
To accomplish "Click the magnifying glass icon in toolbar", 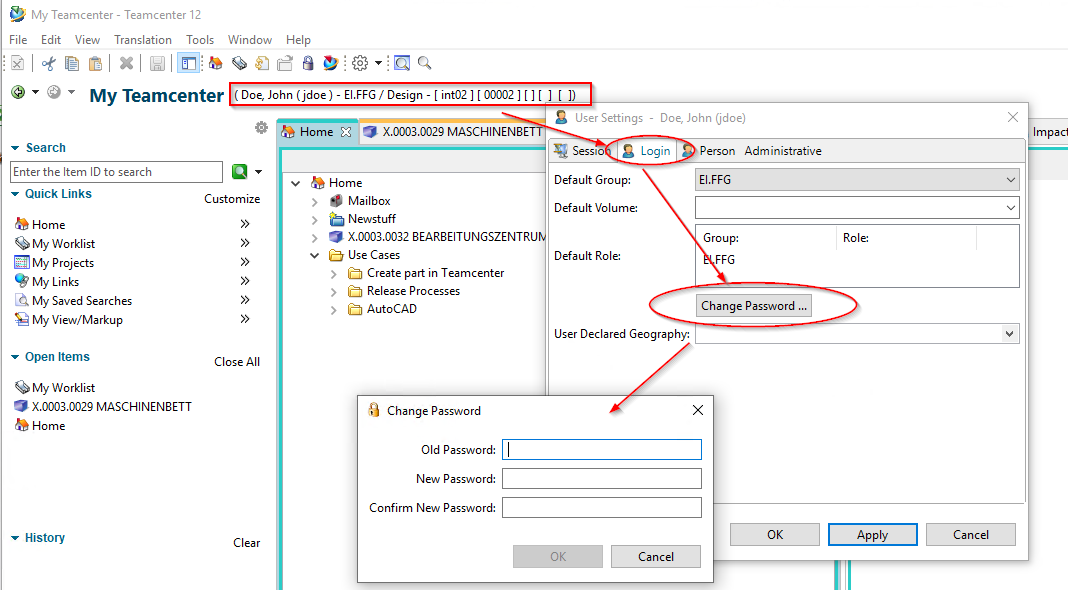I will [425, 63].
